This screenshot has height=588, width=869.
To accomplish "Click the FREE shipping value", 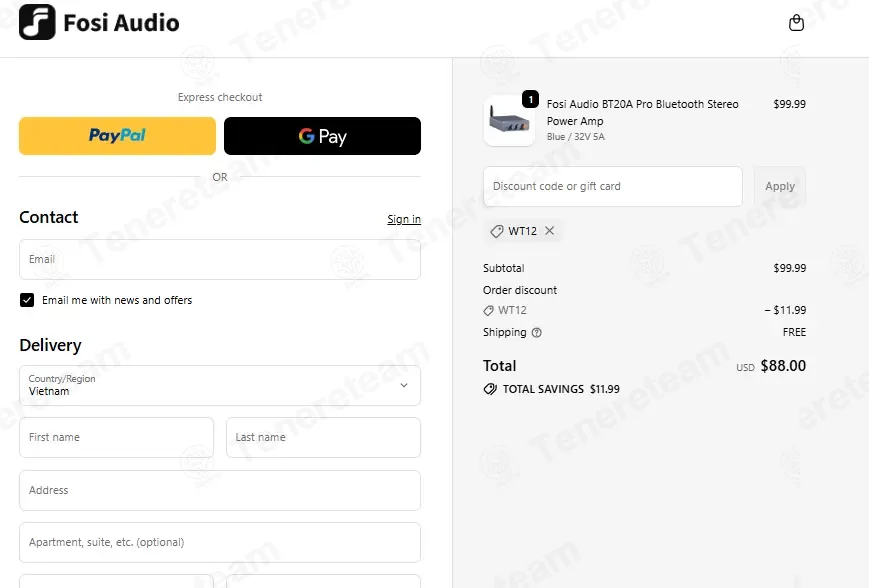I will pos(794,333).
